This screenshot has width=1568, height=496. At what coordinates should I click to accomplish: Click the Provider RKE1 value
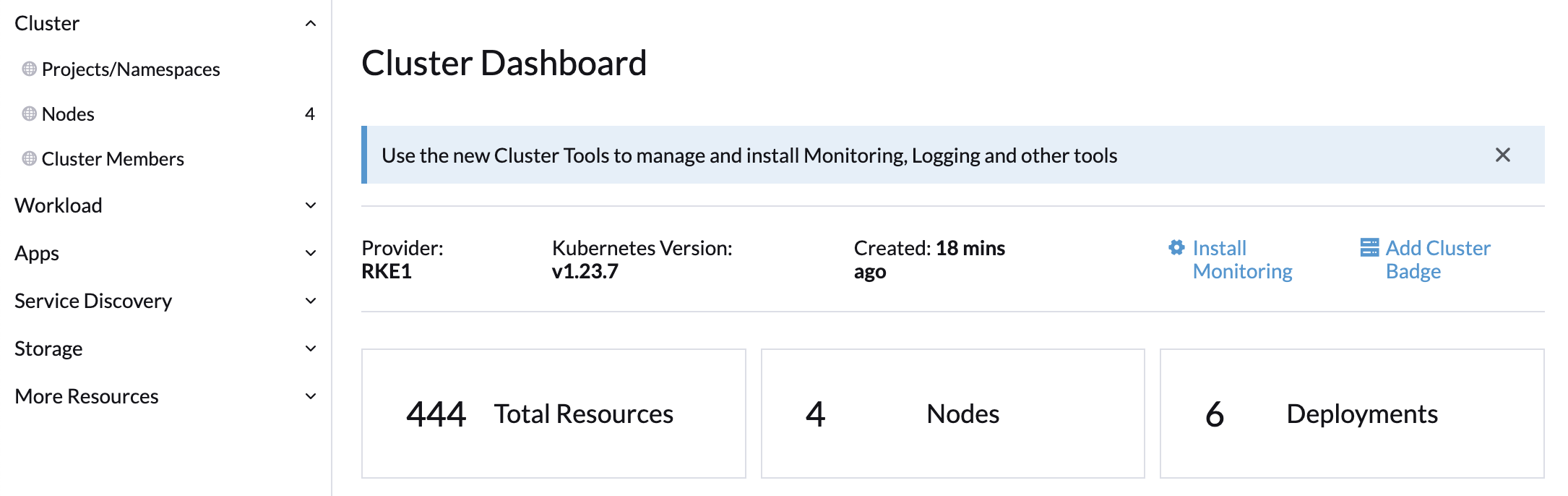387,271
